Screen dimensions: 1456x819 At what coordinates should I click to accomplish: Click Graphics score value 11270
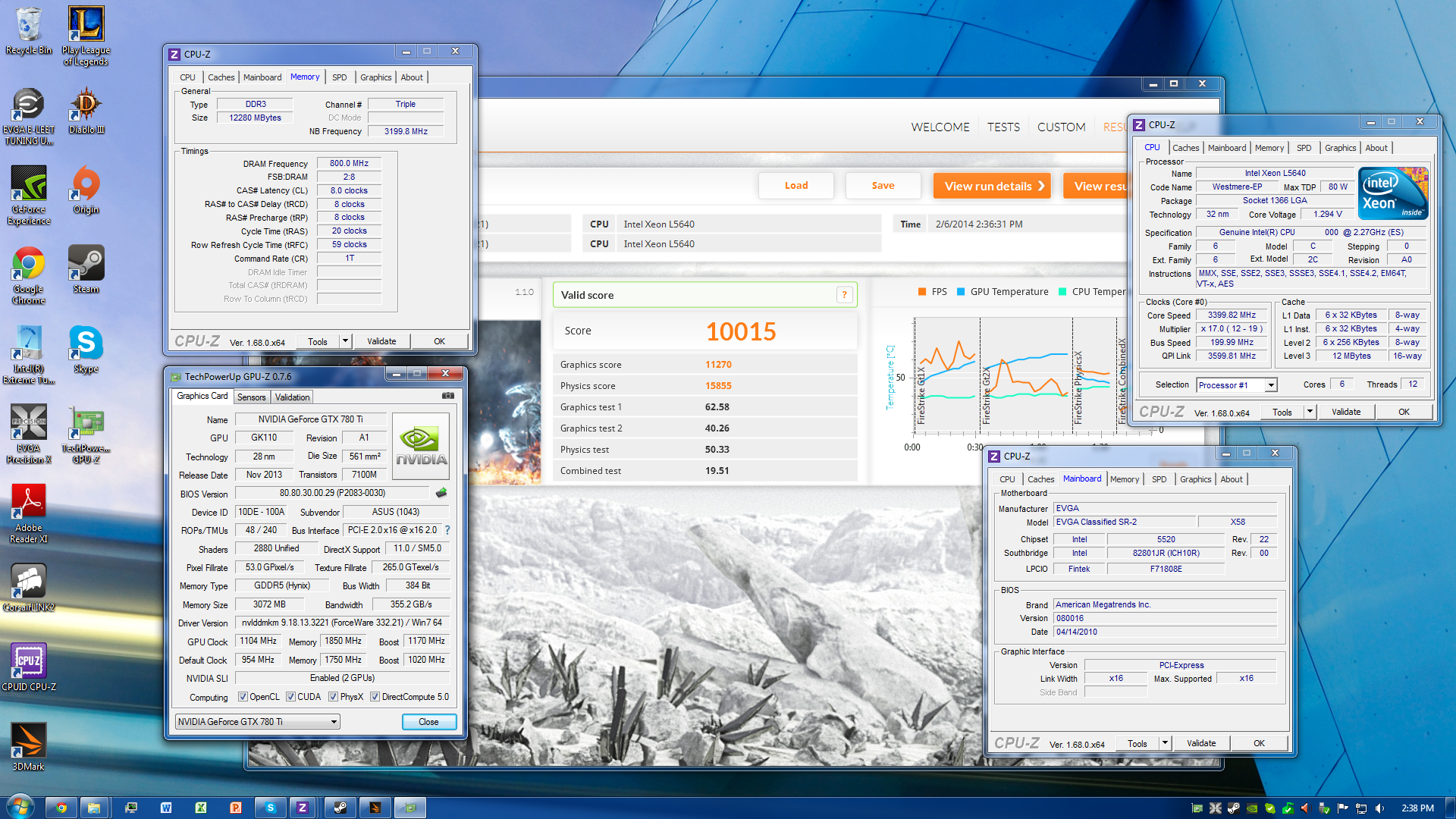point(718,365)
